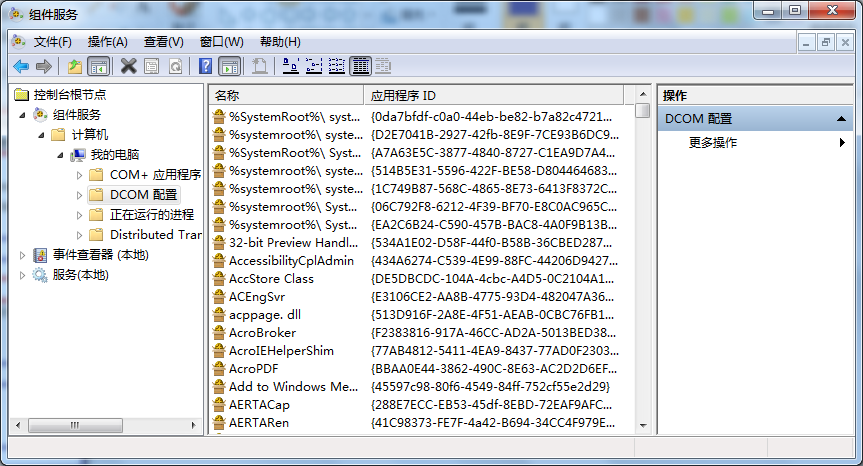Collapse the 我的电脑 tree node
The height and width of the screenshot is (466, 863).
tap(61, 155)
